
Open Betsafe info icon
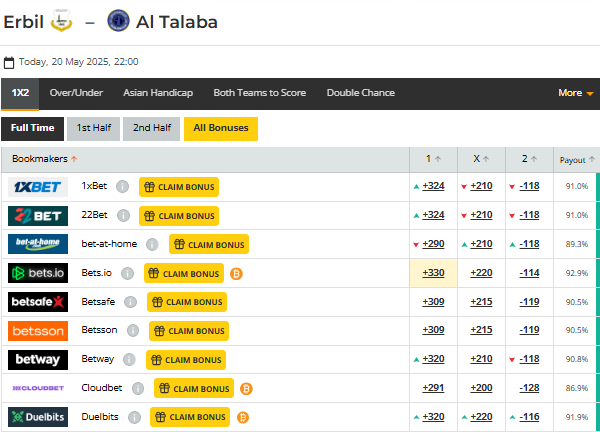tap(130, 302)
